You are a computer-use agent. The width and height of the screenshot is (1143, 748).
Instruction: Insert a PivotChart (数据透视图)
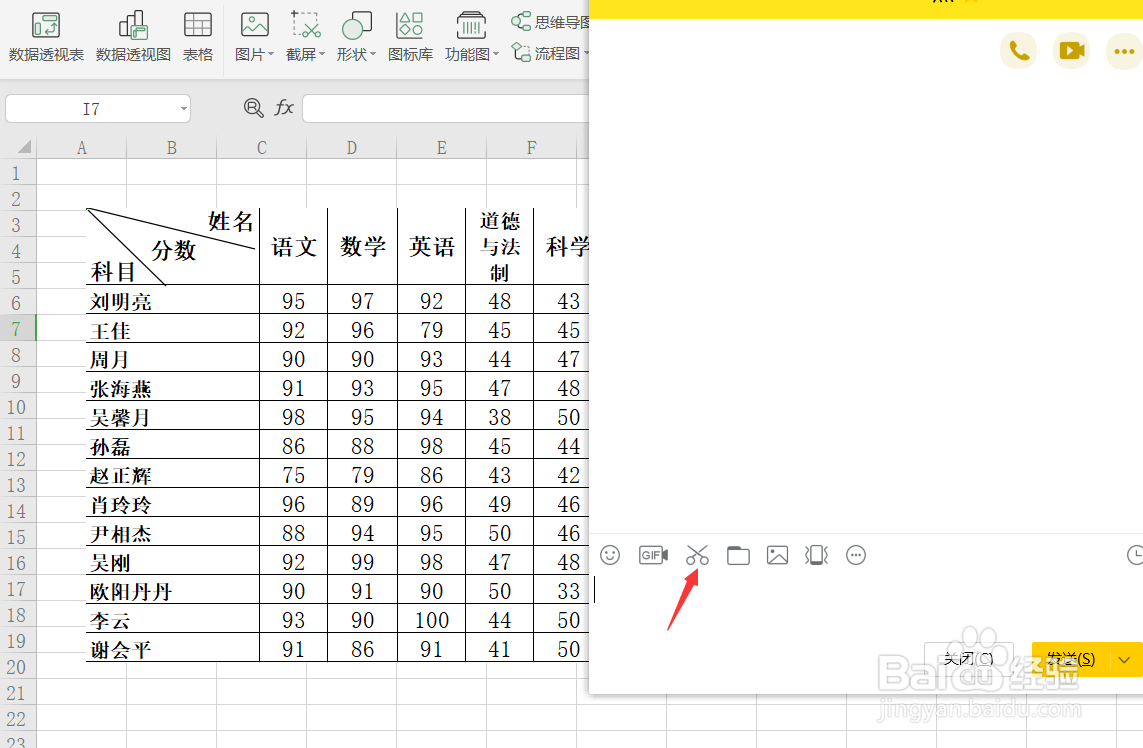[133, 36]
